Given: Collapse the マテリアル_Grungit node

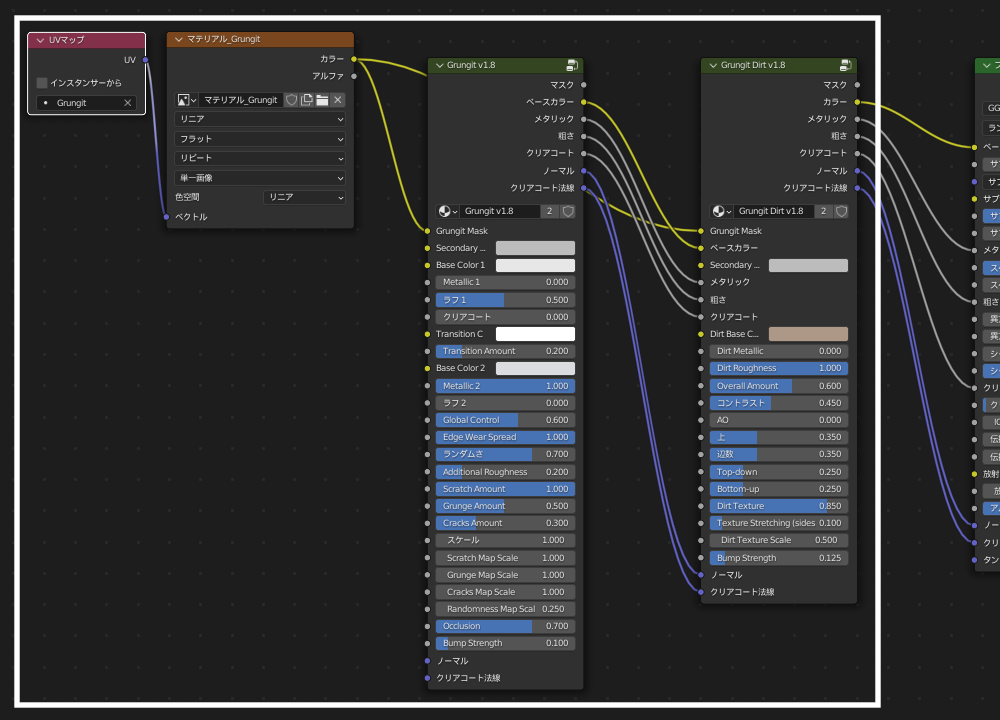Looking at the screenshot, I should 179,40.
